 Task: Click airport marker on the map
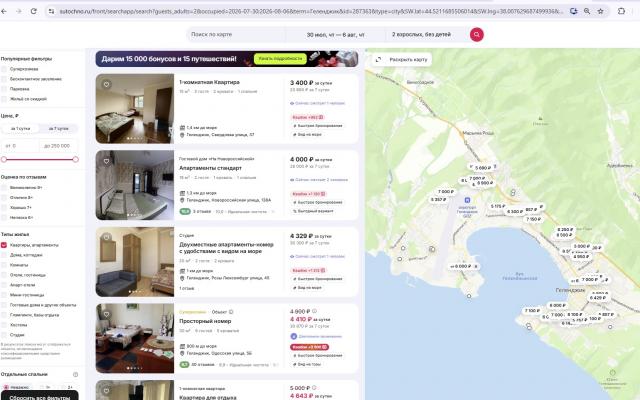pyautogui.click(x=467, y=200)
